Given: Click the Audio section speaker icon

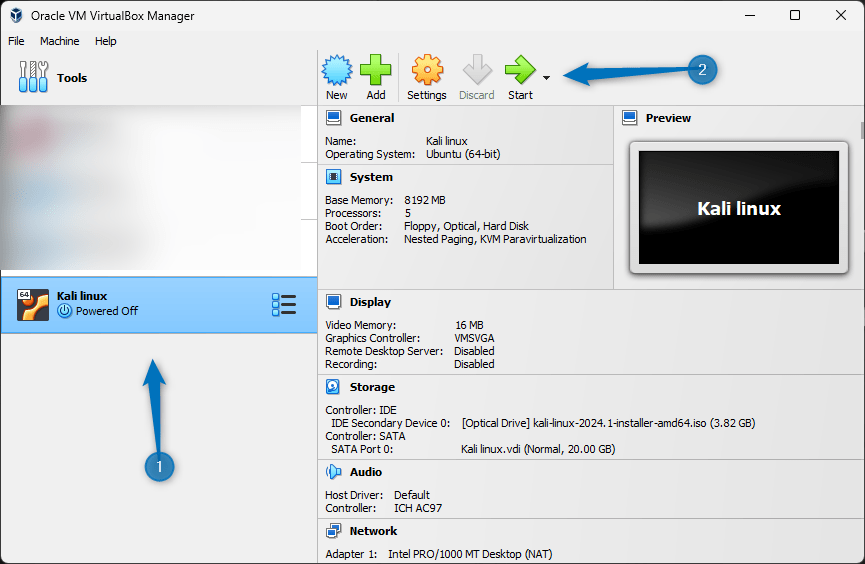Looking at the screenshot, I should pyautogui.click(x=333, y=472).
